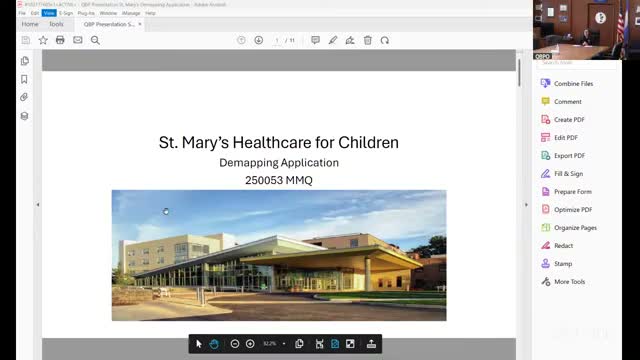Open the Layers panel

pyautogui.click(x=24, y=116)
